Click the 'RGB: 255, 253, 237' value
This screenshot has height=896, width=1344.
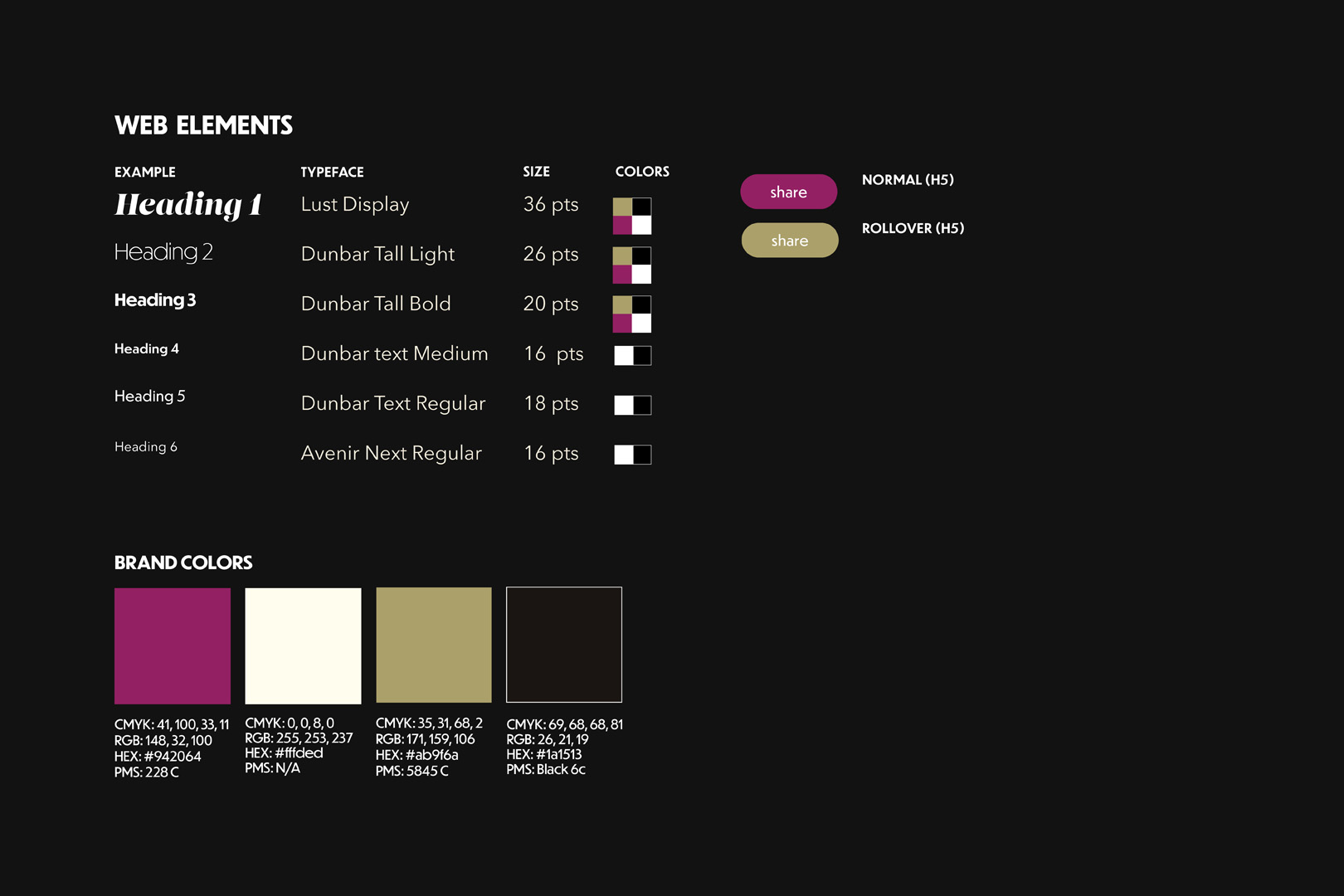click(x=299, y=738)
